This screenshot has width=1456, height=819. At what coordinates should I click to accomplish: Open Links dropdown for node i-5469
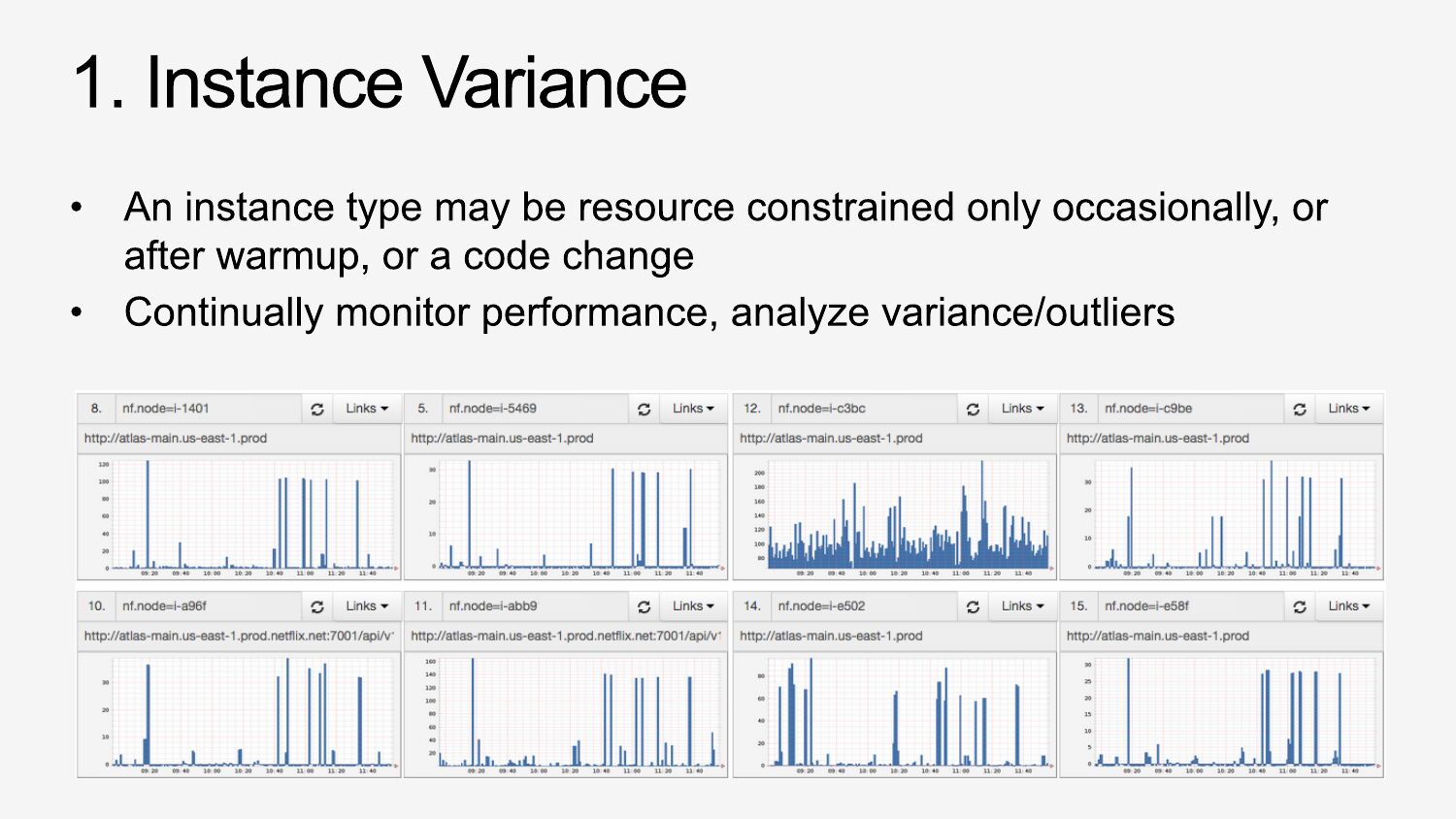693,409
